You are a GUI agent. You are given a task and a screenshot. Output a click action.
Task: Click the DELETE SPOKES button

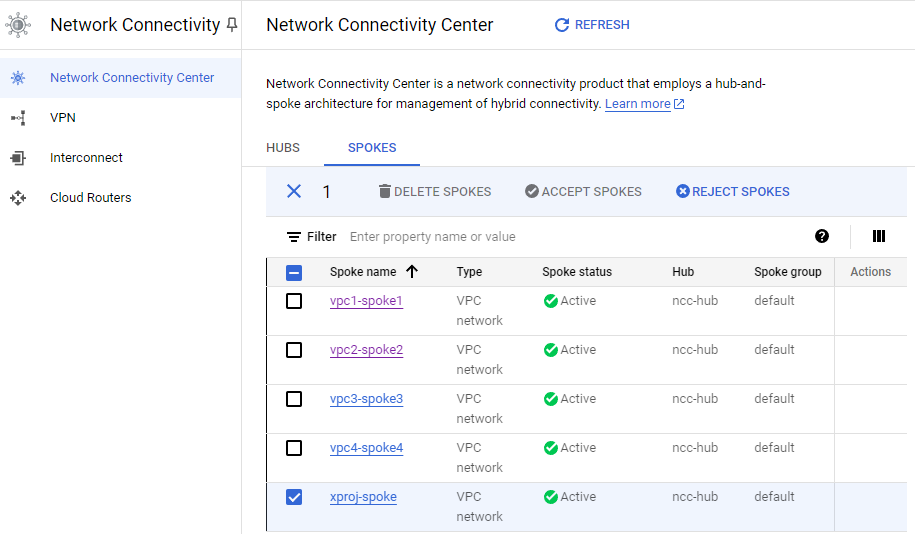click(435, 192)
